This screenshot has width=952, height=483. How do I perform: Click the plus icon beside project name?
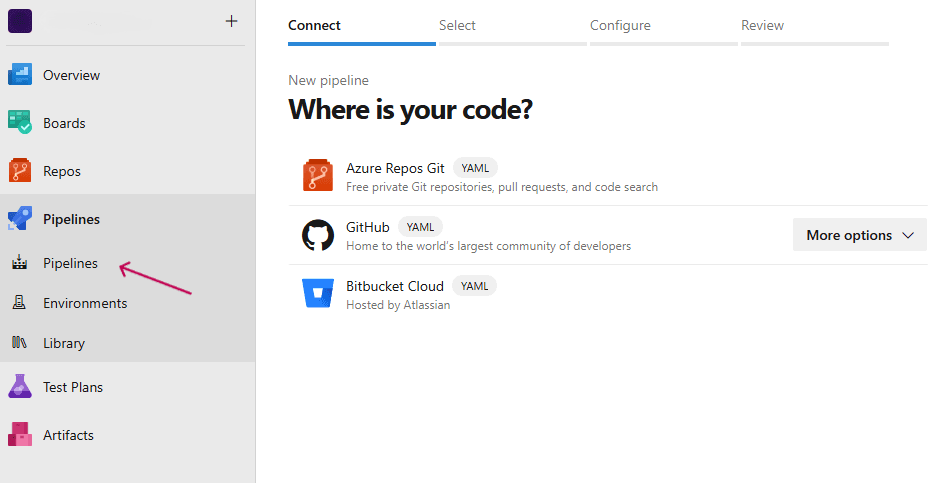point(231,21)
